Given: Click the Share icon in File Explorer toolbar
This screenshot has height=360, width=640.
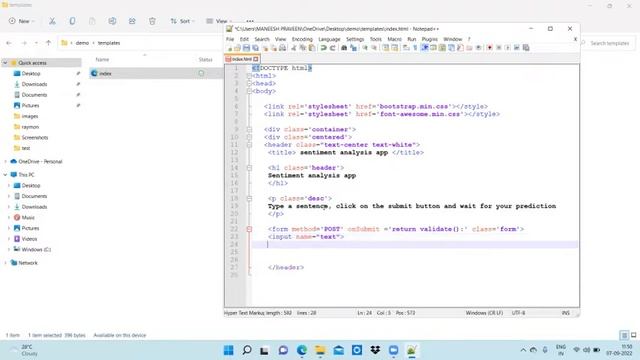Looking at the screenshot, I should pos(132,21).
